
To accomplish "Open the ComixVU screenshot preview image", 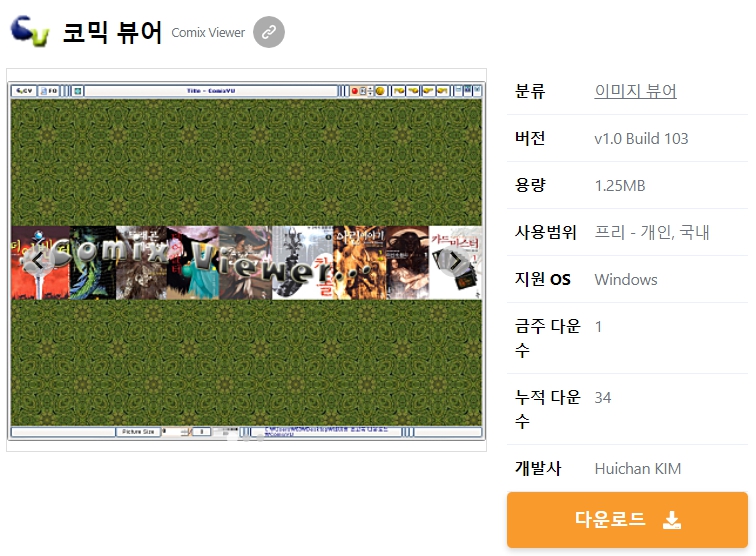I will click(246, 260).
